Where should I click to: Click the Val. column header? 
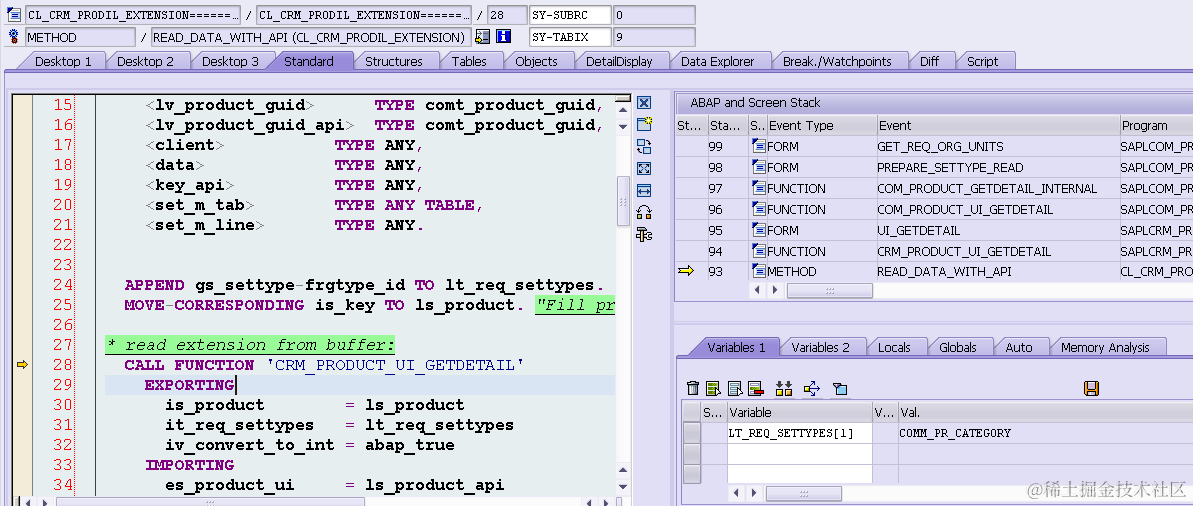(x=1045, y=412)
